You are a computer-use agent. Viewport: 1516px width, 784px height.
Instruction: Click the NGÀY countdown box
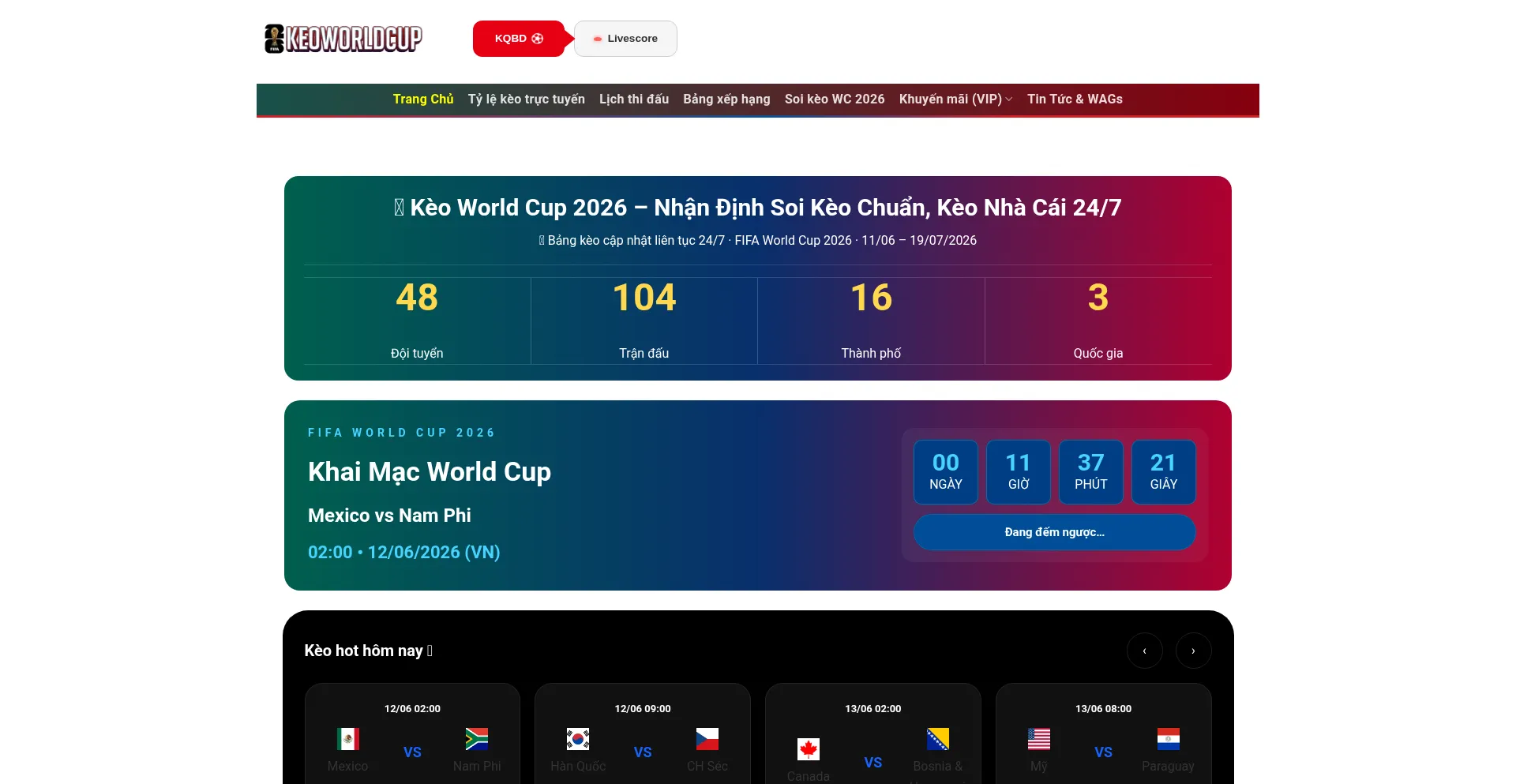[946, 472]
